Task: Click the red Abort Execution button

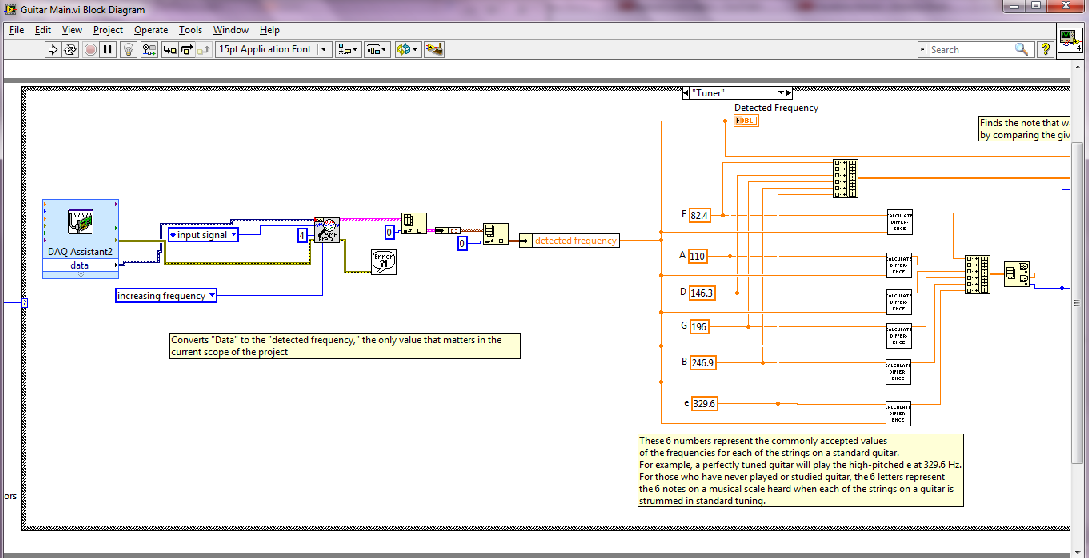Action: [x=90, y=49]
